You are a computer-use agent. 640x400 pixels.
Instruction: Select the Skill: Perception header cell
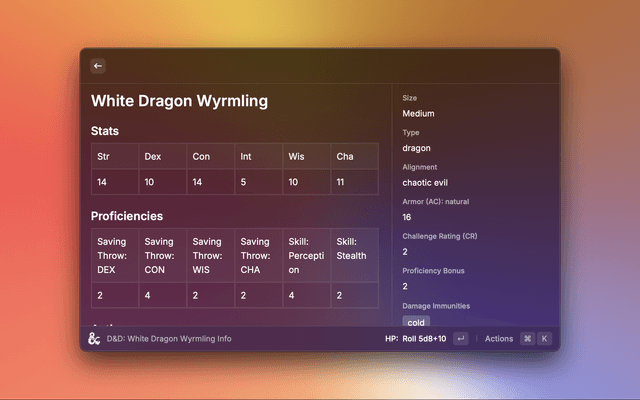pos(306,255)
